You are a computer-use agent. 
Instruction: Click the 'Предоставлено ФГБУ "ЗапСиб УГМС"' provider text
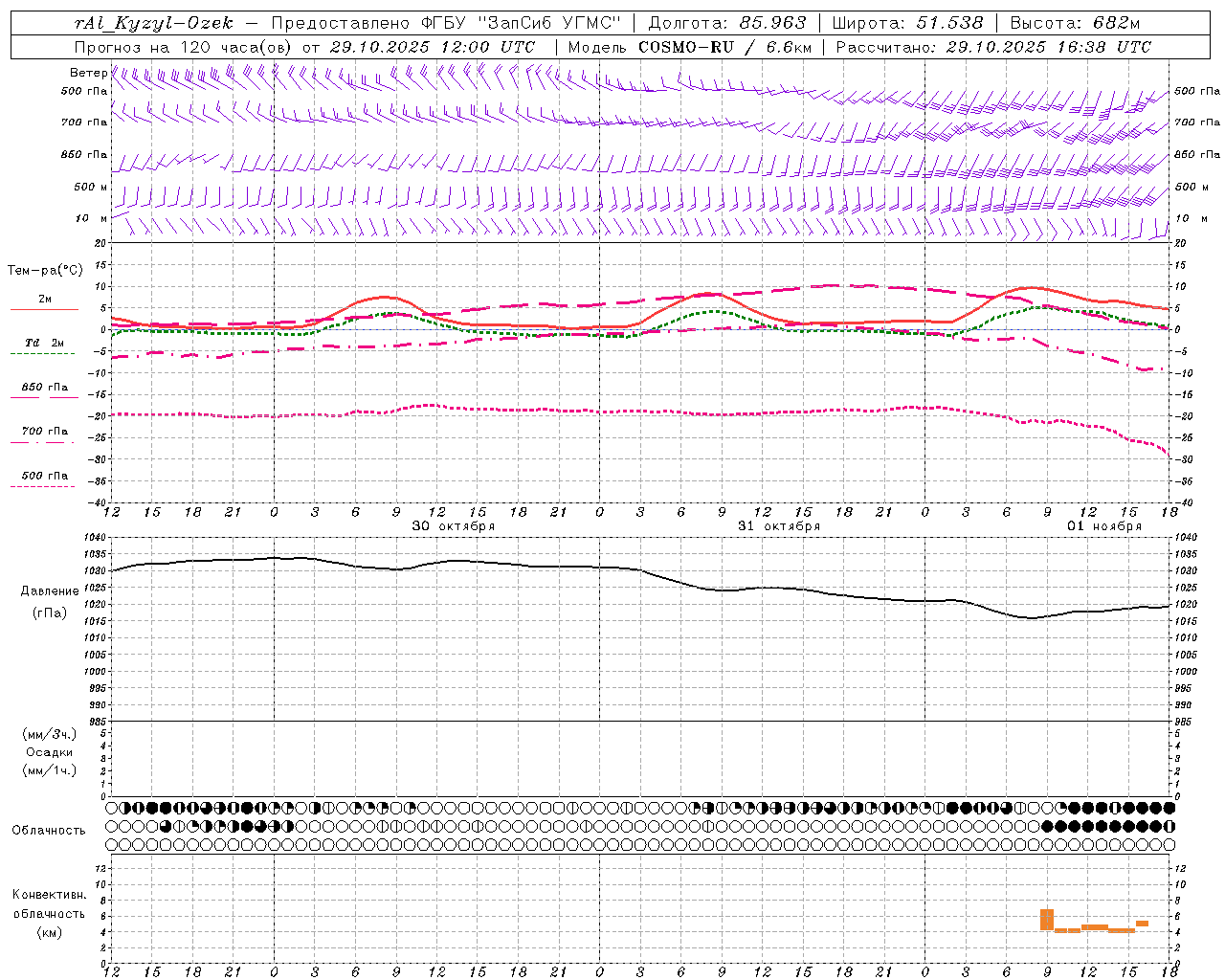pos(446,23)
